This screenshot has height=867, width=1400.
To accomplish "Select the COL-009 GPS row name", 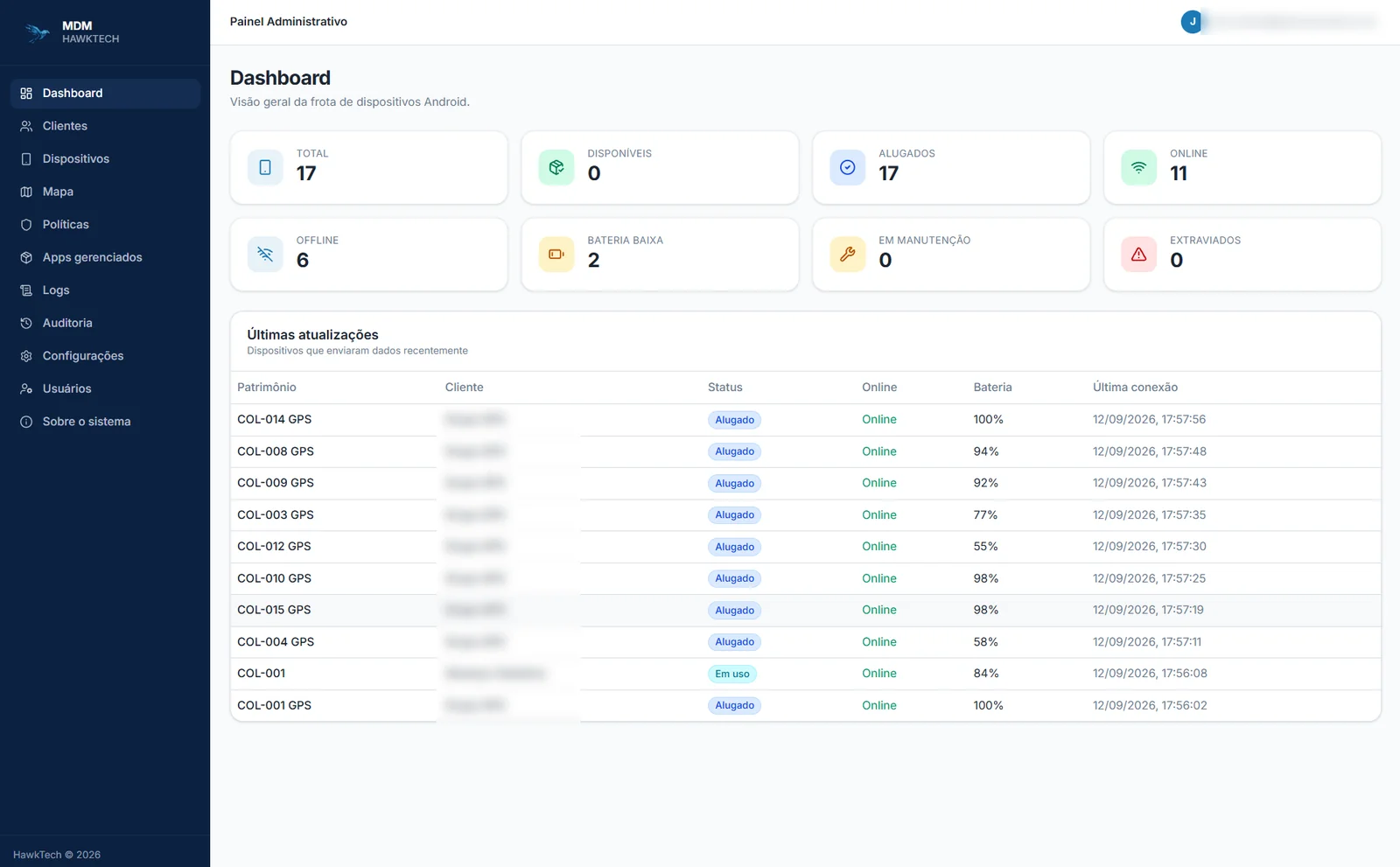I will [x=276, y=483].
